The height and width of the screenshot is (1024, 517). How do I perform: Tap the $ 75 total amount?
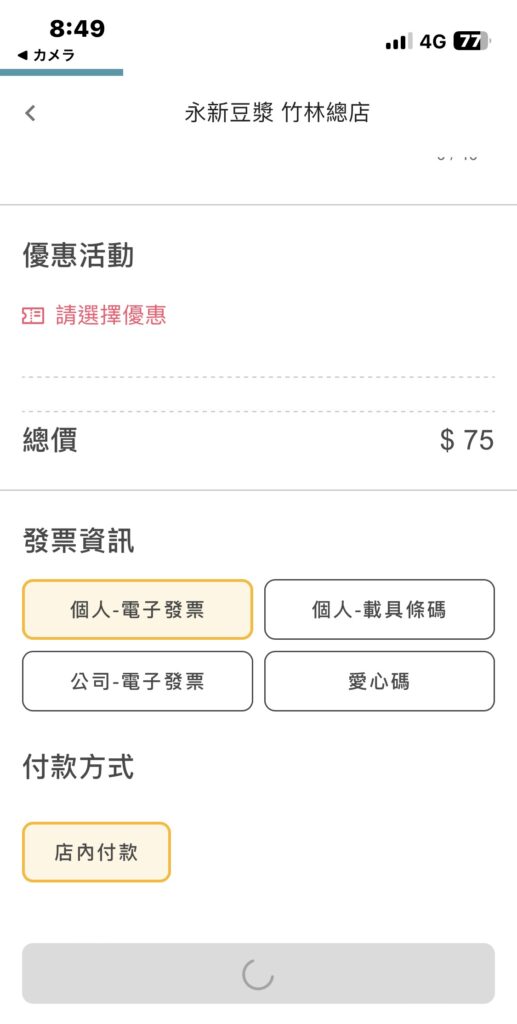pyautogui.click(x=467, y=440)
